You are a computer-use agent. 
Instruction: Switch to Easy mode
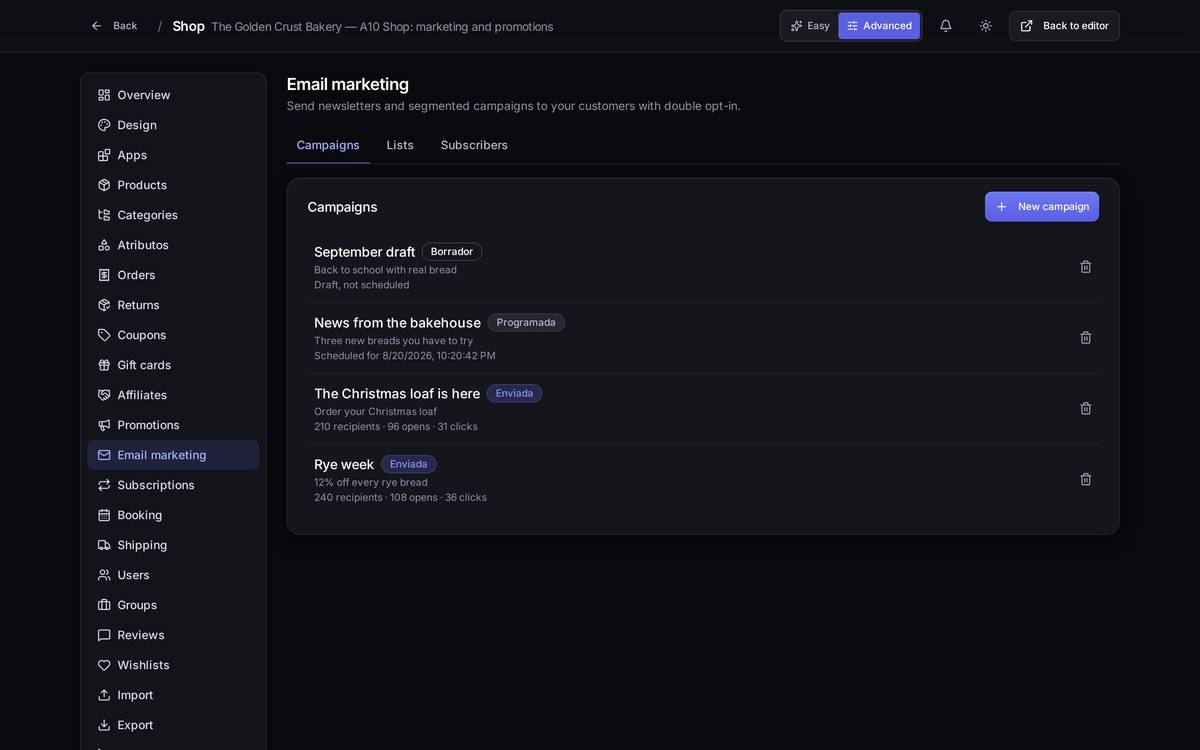point(810,26)
